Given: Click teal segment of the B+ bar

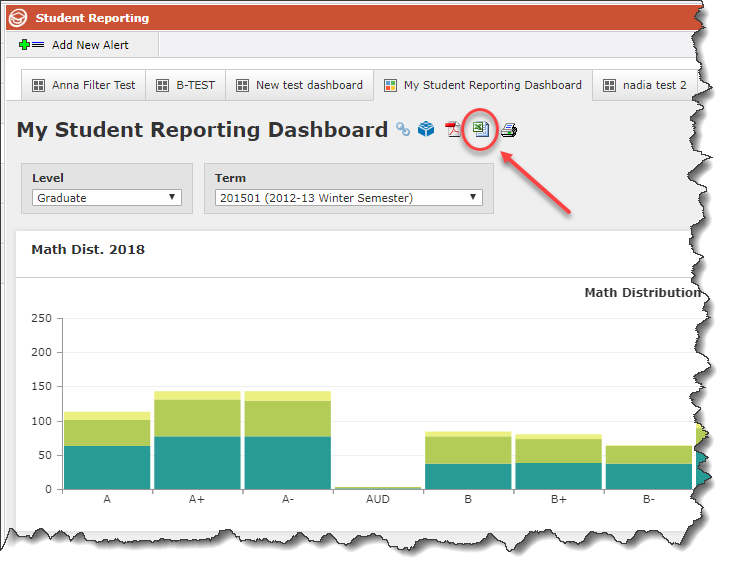Looking at the screenshot, I should point(557,475).
